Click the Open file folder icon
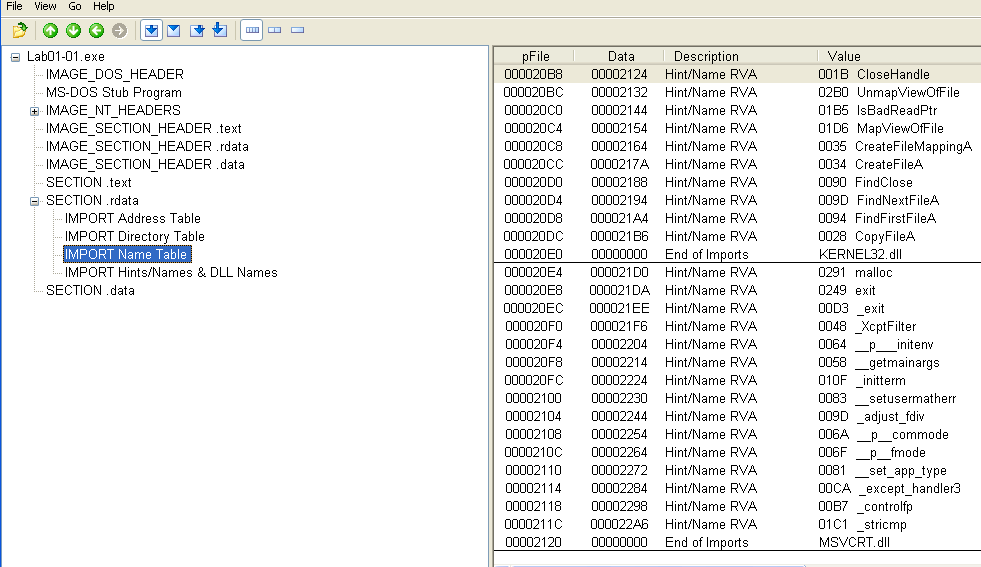Viewport: 981px width, 567px height. (x=19, y=30)
